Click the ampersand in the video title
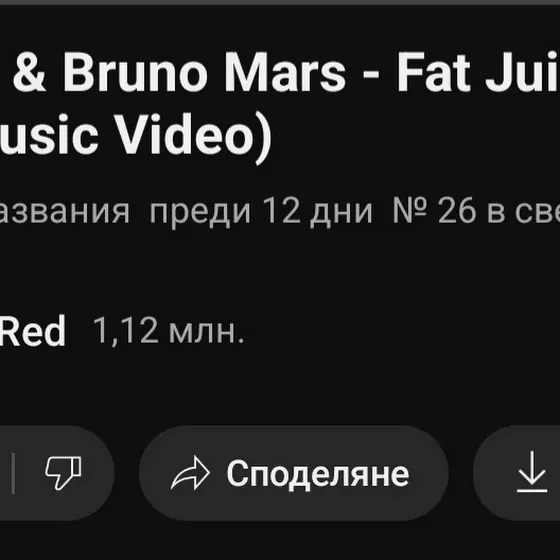Image resolution: width=560 pixels, height=560 pixels. tap(30, 72)
